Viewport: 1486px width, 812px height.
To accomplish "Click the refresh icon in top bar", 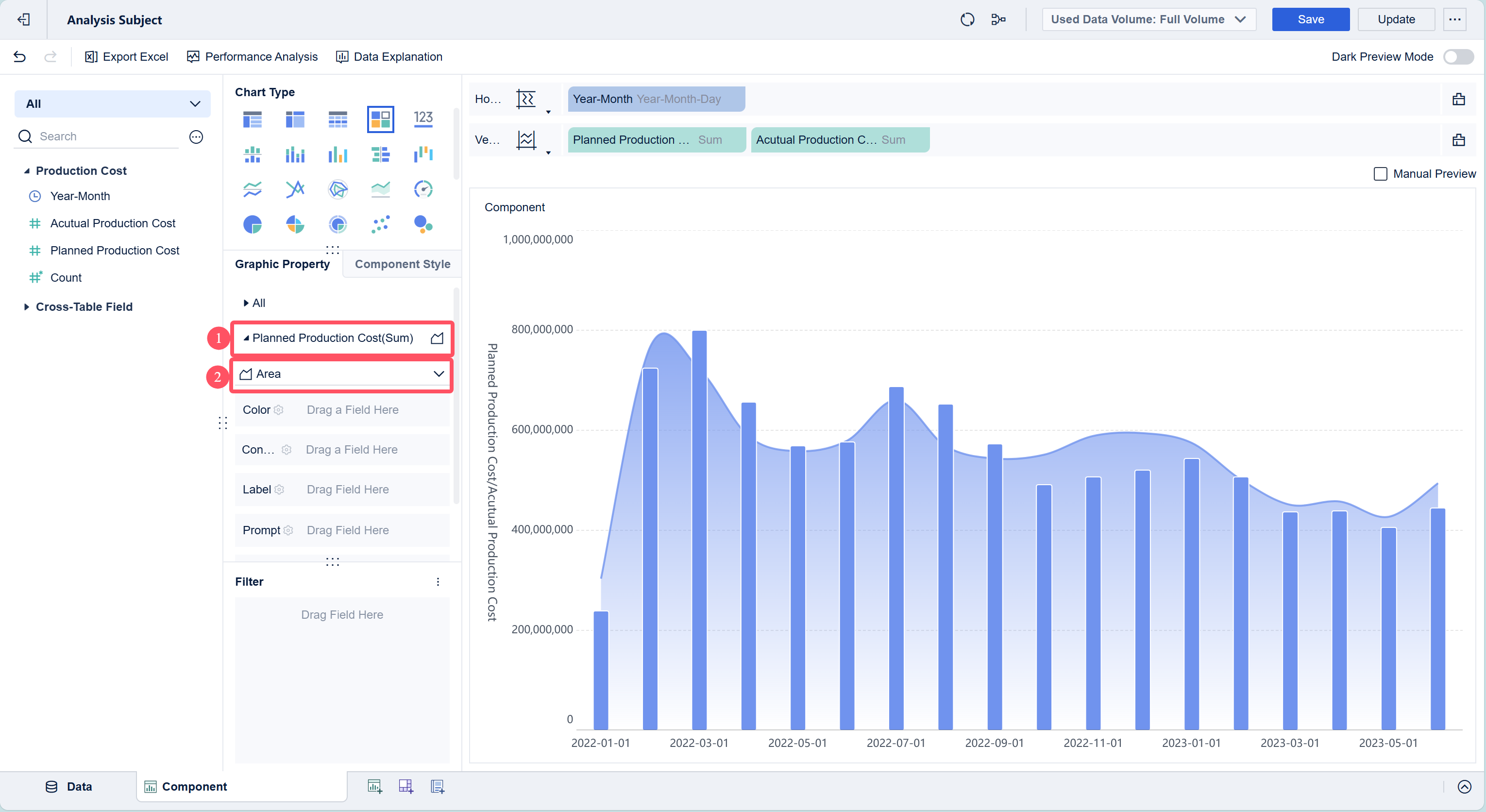I will tap(967, 19).
